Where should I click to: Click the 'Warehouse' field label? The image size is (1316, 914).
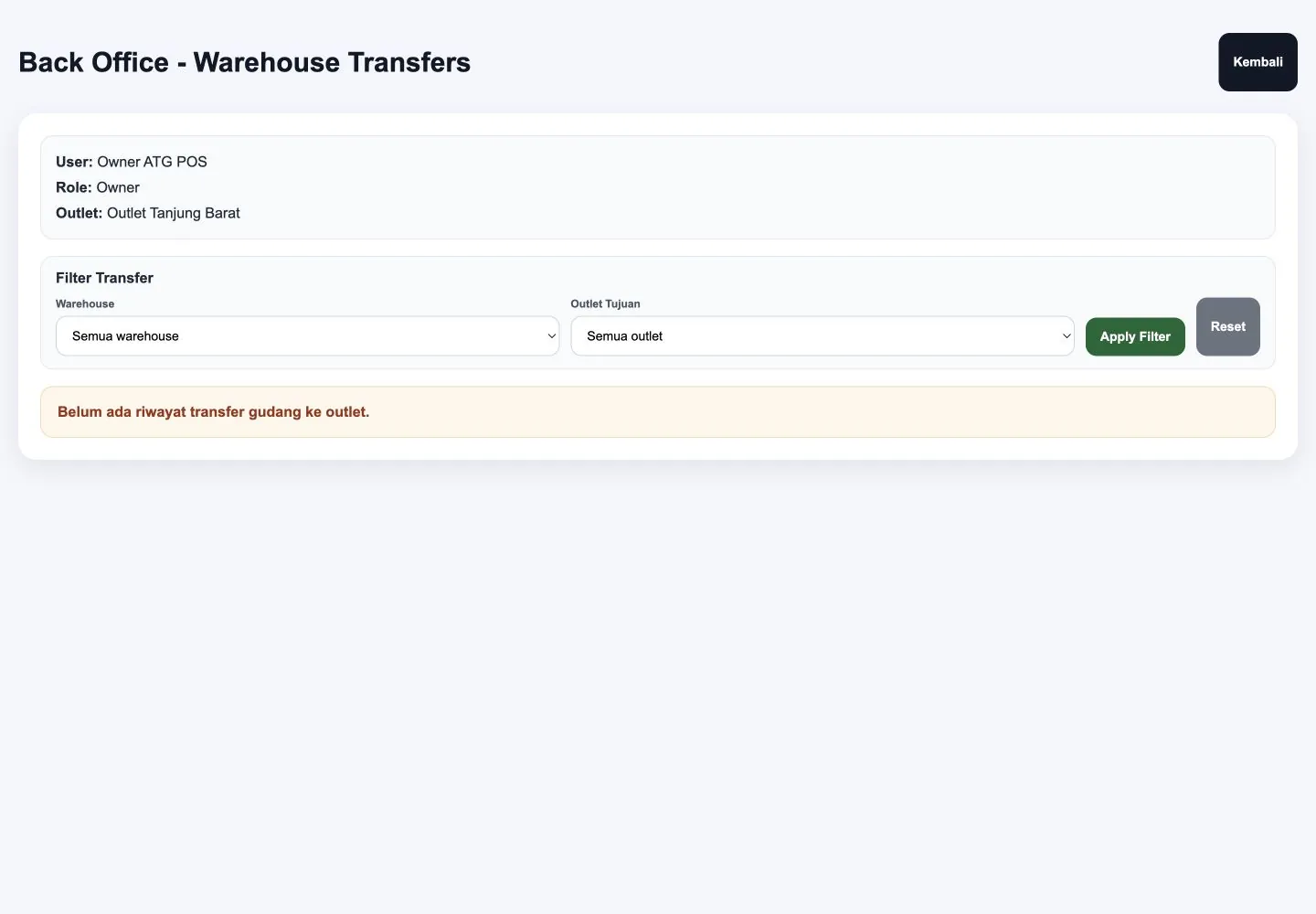coord(85,303)
